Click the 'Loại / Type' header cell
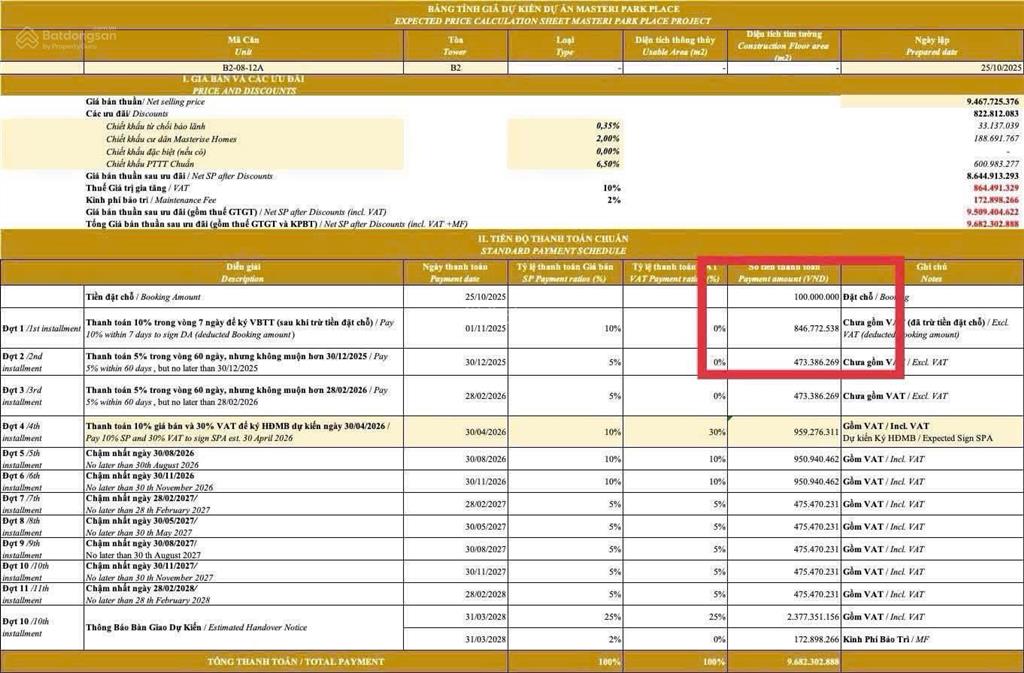 [565, 45]
